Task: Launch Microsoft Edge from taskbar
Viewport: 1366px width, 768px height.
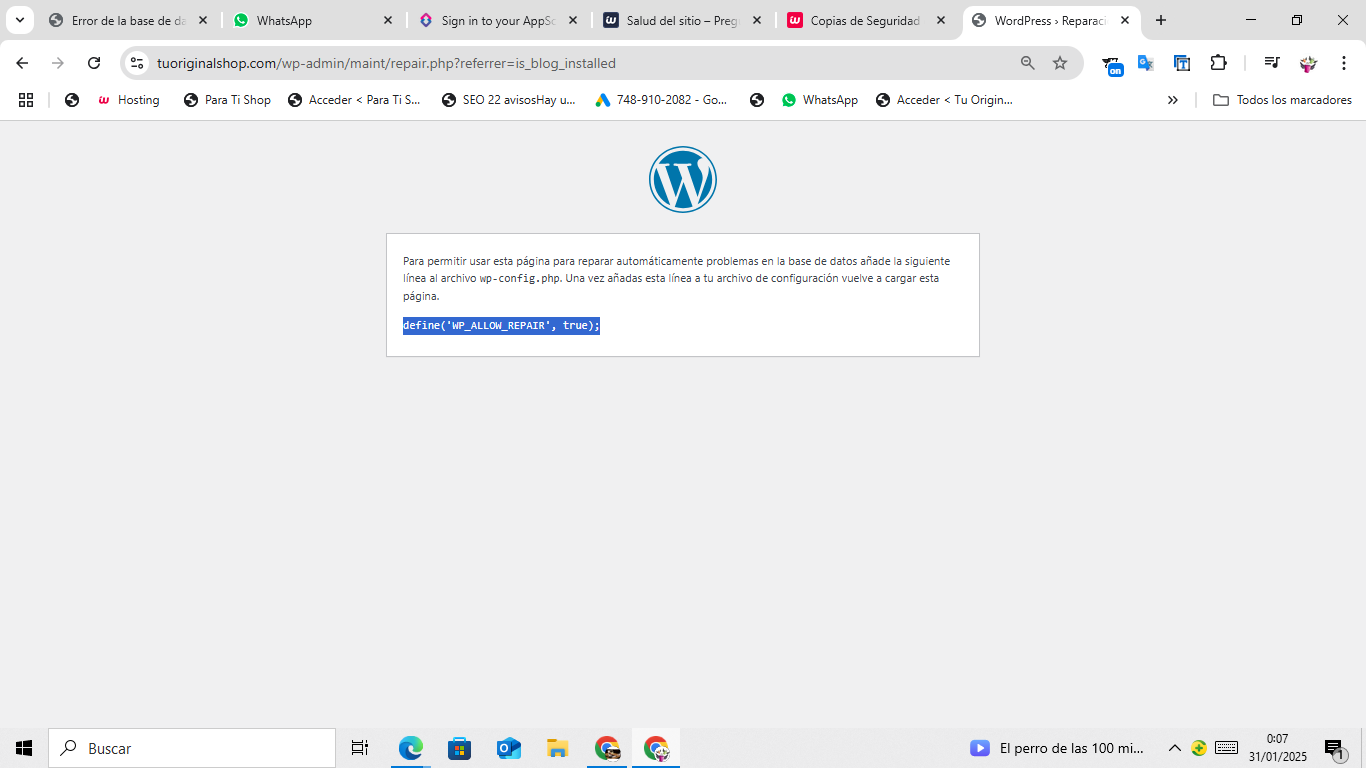Action: 411,748
